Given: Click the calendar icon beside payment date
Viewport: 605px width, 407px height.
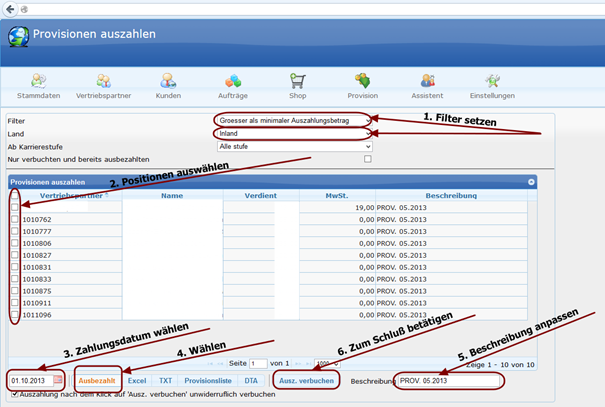Looking at the screenshot, I should (x=59, y=380).
